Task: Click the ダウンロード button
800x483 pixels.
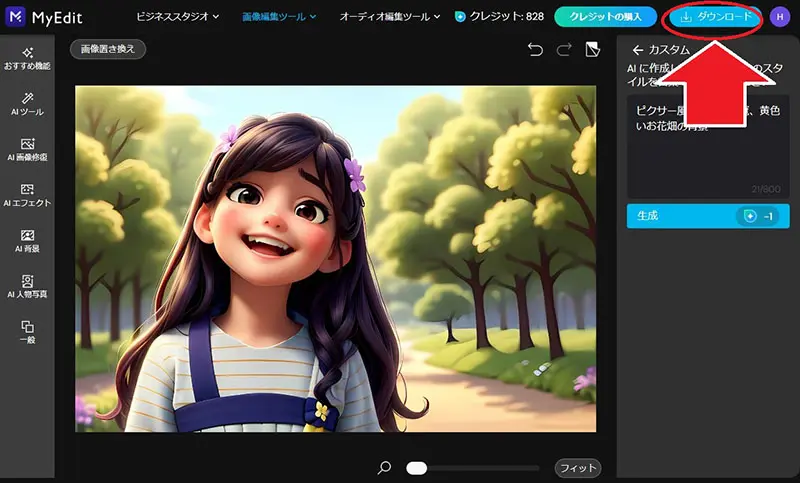Action: (x=716, y=17)
